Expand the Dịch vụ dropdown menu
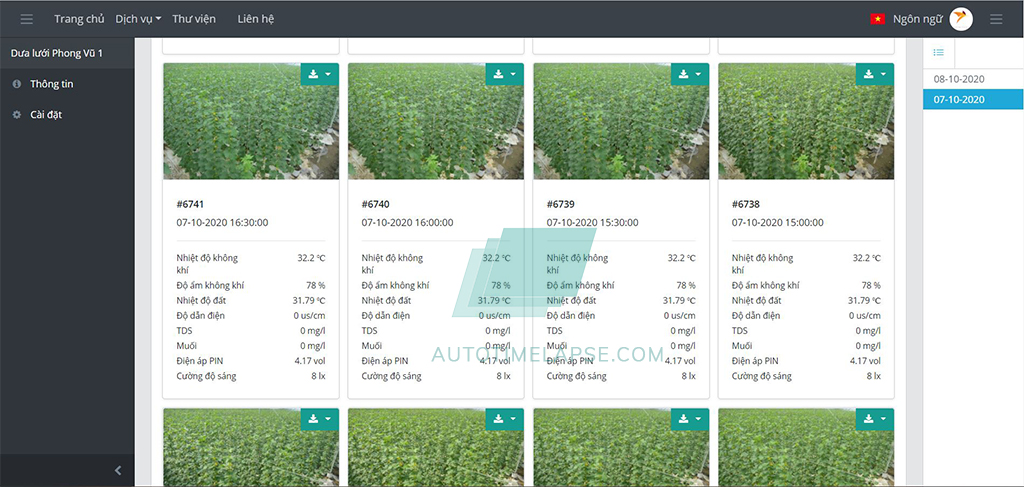The image size is (1024, 487). 138,19
